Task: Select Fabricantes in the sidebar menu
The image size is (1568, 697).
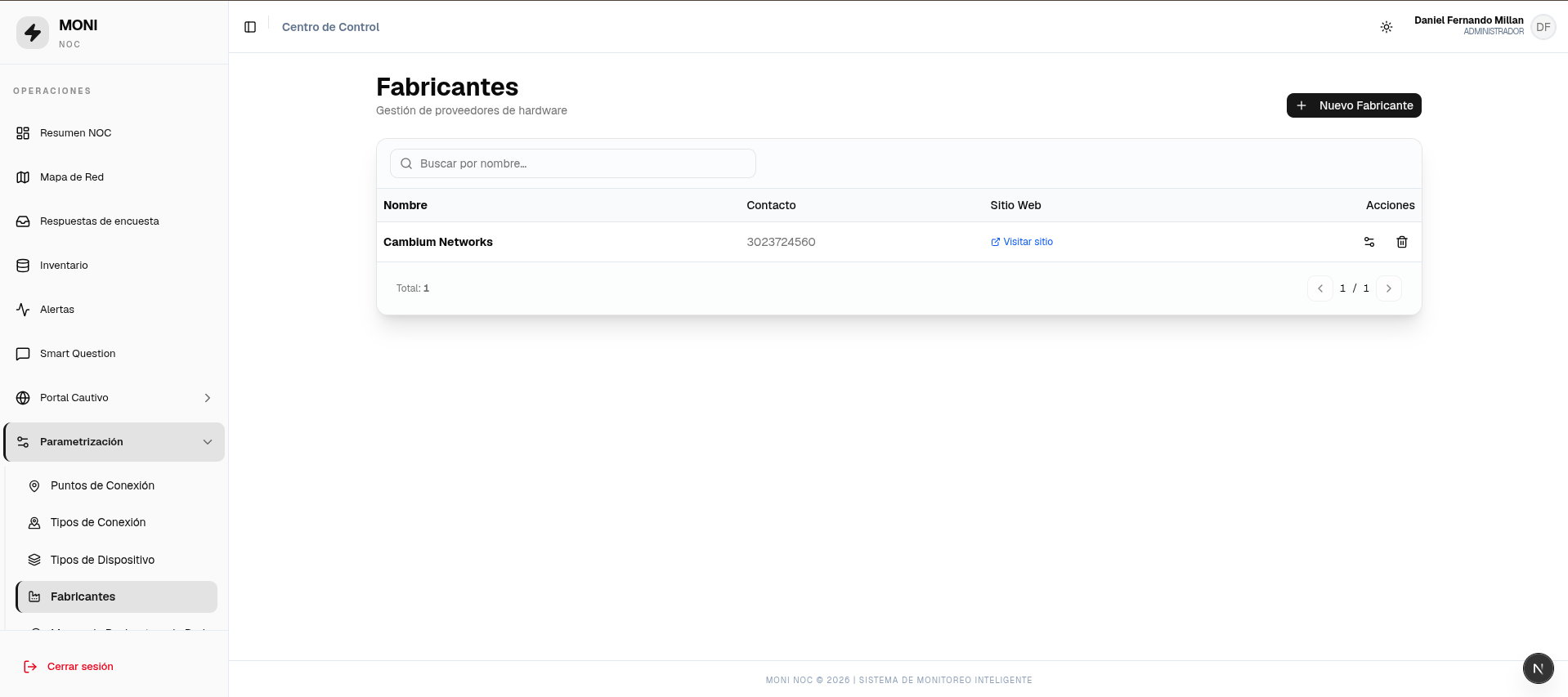Action: click(x=116, y=596)
